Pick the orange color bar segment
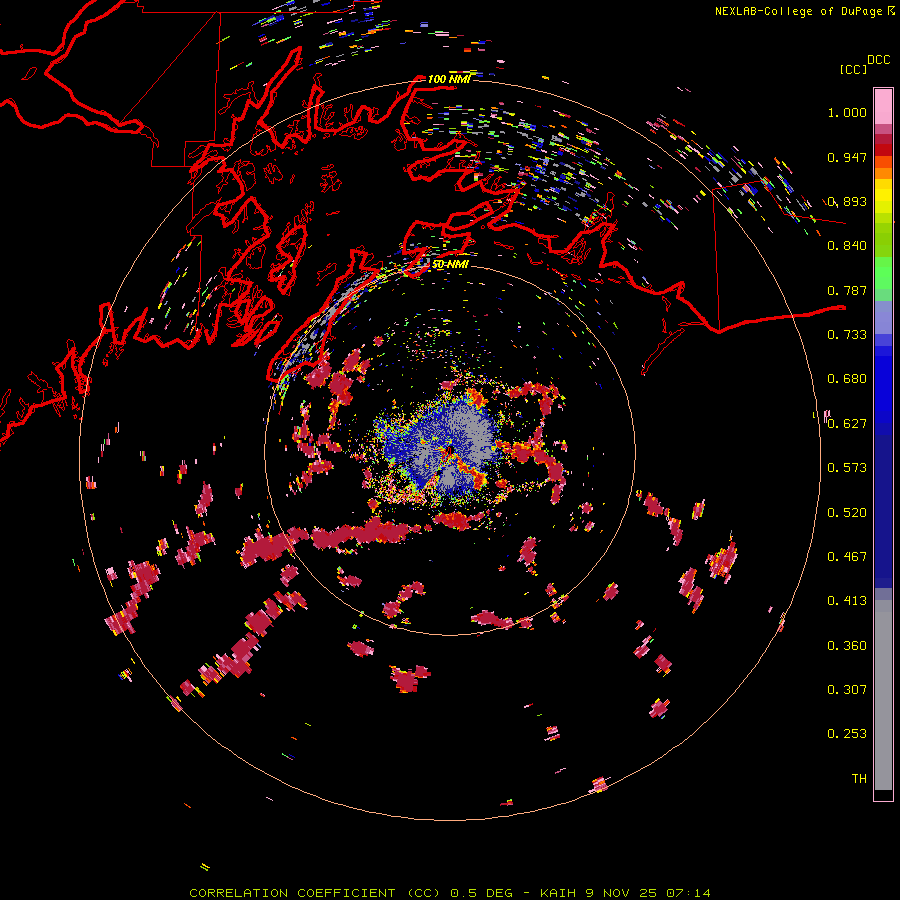The height and width of the screenshot is (900, 900). coord(883,173)
